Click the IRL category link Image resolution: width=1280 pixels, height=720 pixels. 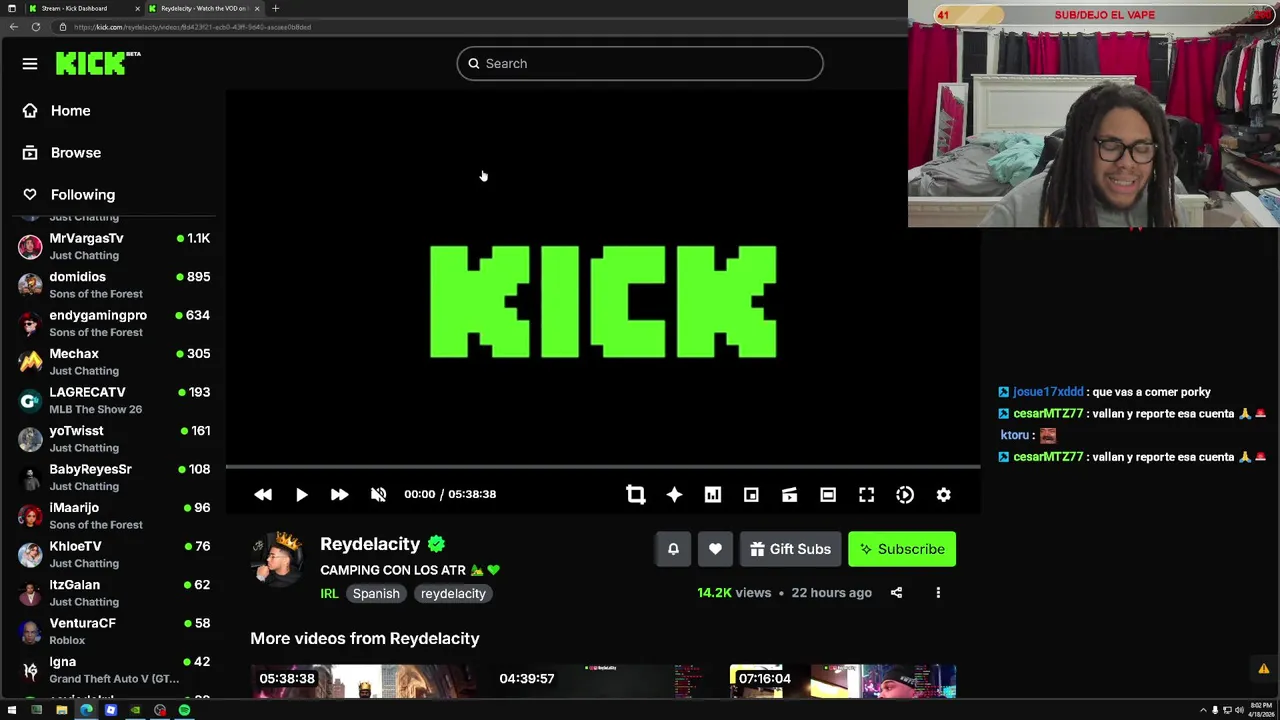[329, 594]
